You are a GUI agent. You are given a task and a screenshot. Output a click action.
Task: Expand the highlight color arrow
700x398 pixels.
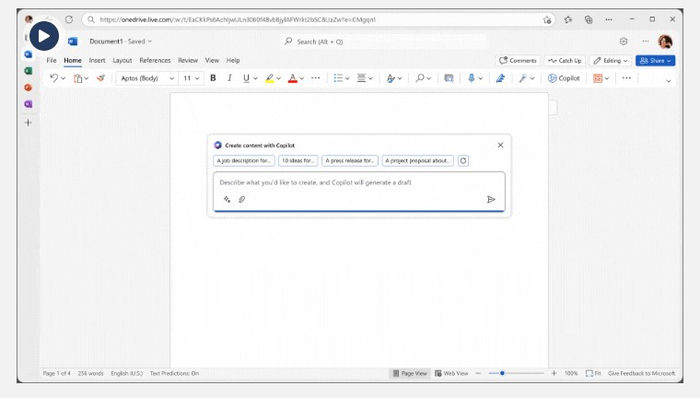click(x=279, y=79)
